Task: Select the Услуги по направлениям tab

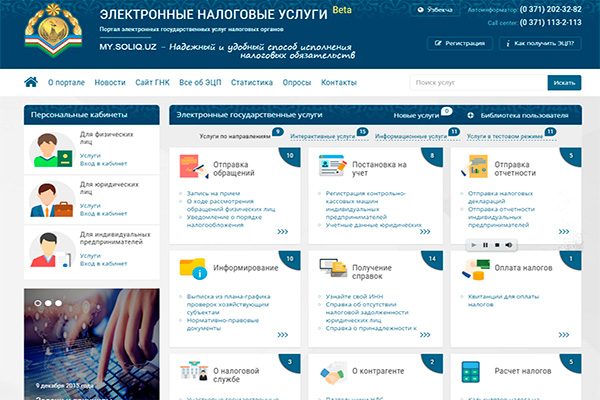Action: click(235, 136)
